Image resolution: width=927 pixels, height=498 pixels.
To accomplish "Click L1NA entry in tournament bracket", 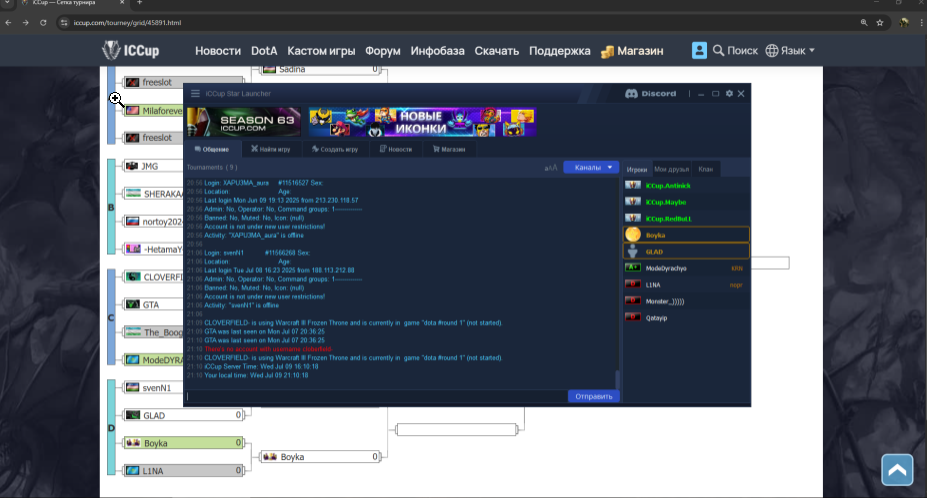I will point(184,471).
